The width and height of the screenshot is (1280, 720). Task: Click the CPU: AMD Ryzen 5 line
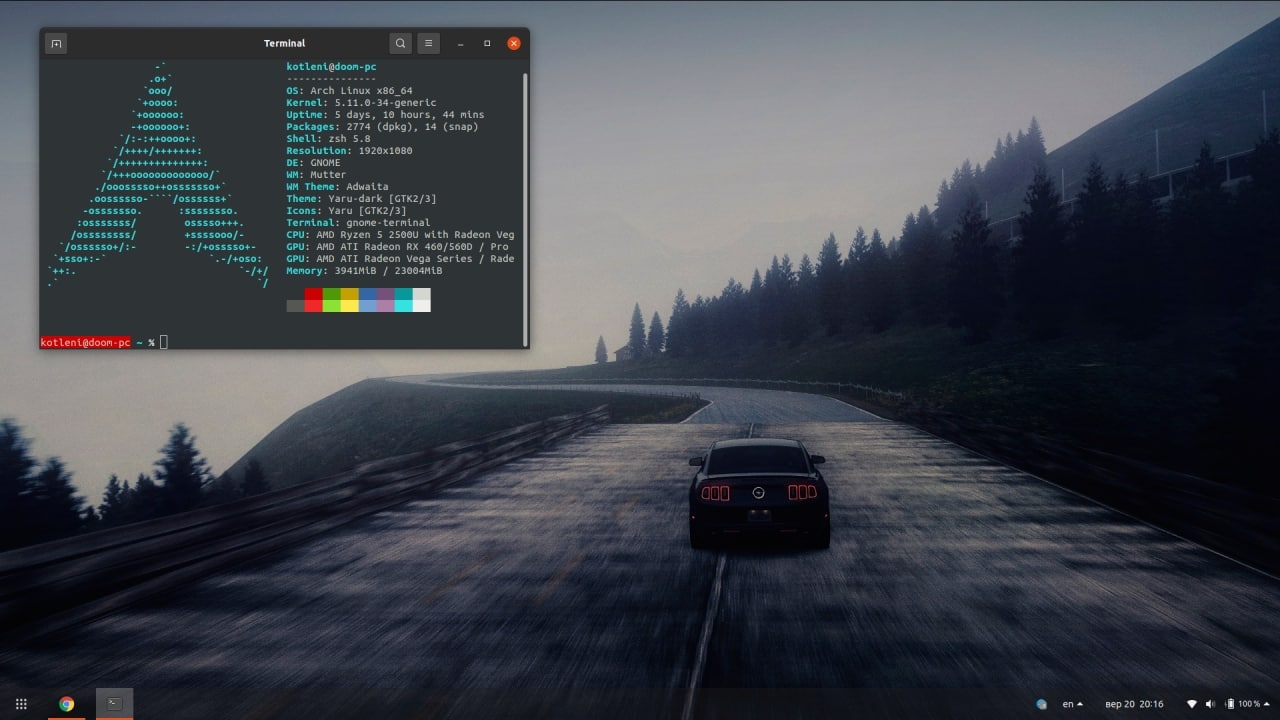point(400,235)
